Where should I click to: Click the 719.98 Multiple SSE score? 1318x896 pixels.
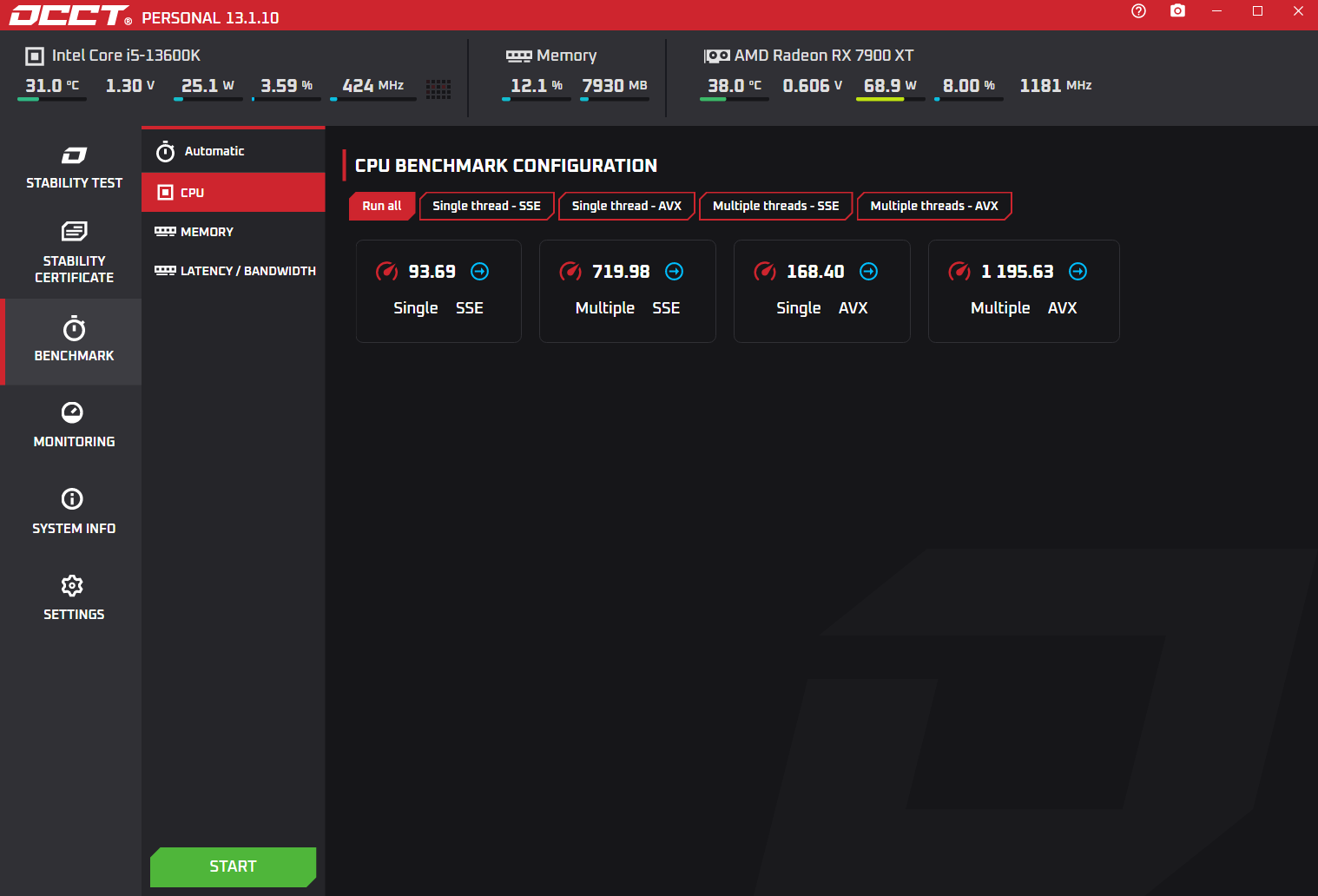point(621,272)
